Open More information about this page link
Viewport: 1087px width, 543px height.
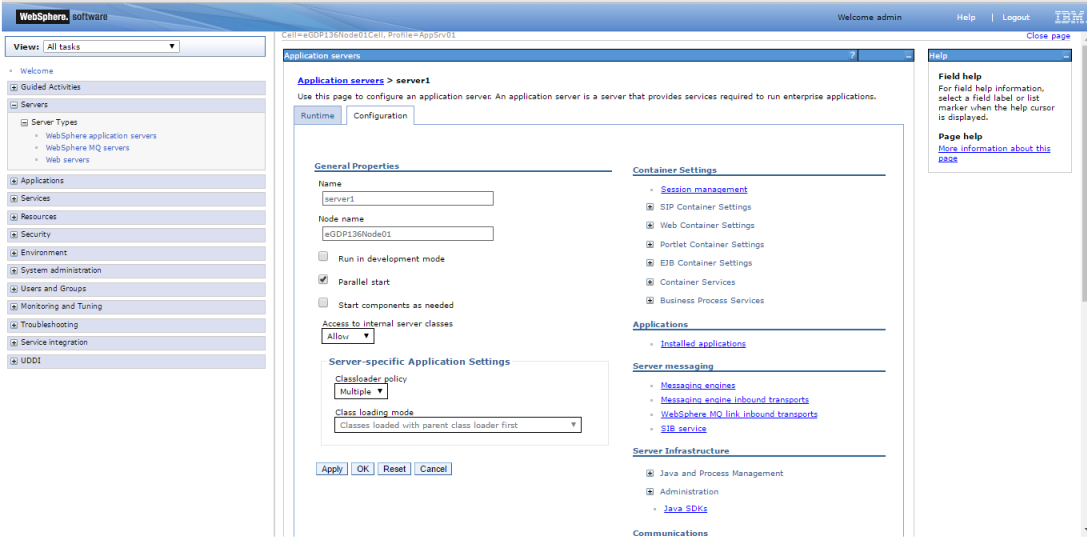994,153
